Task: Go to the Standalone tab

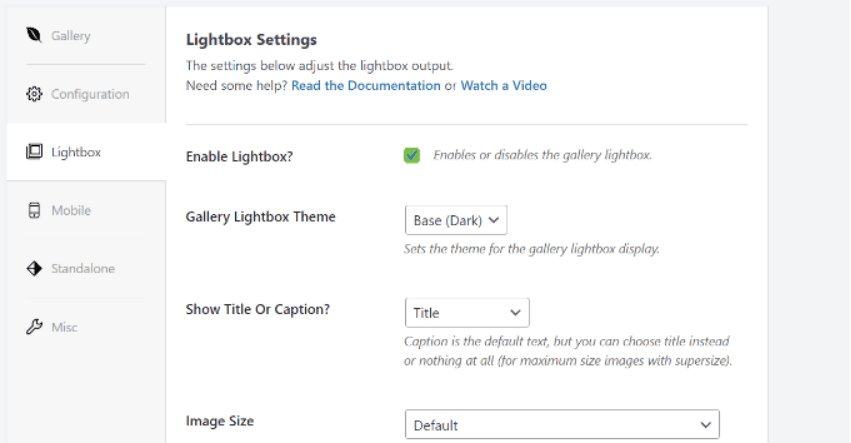Action: click(83, 268)
